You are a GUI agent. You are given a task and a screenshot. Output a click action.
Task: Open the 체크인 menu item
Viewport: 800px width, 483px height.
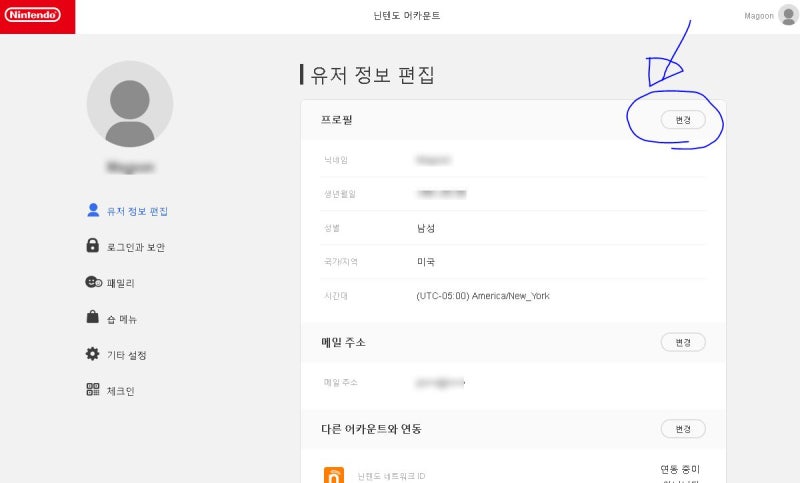click(x=120, y=391)
